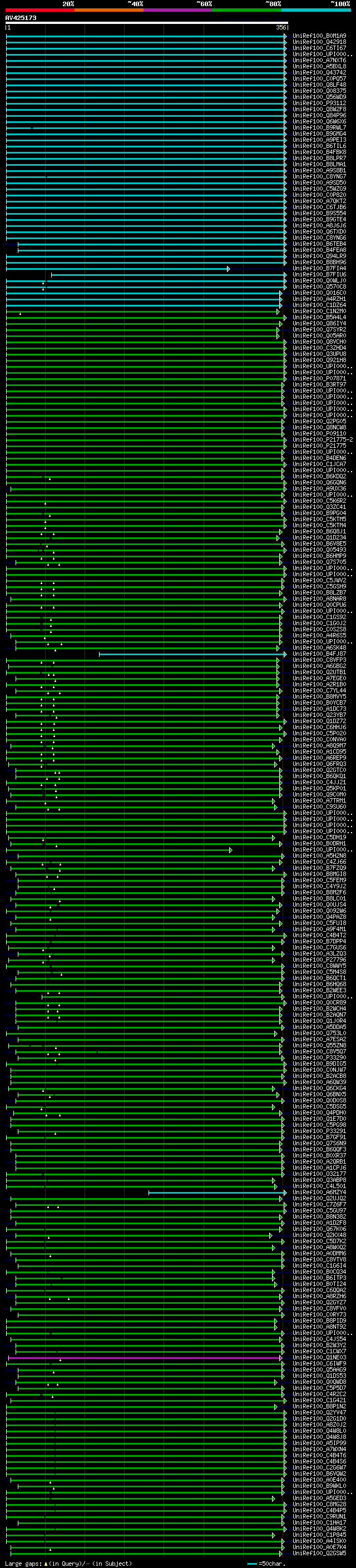
Task: Select hit label UniRef100_B4DEN6
Action: pyautogui.click(x=319, y=458)
